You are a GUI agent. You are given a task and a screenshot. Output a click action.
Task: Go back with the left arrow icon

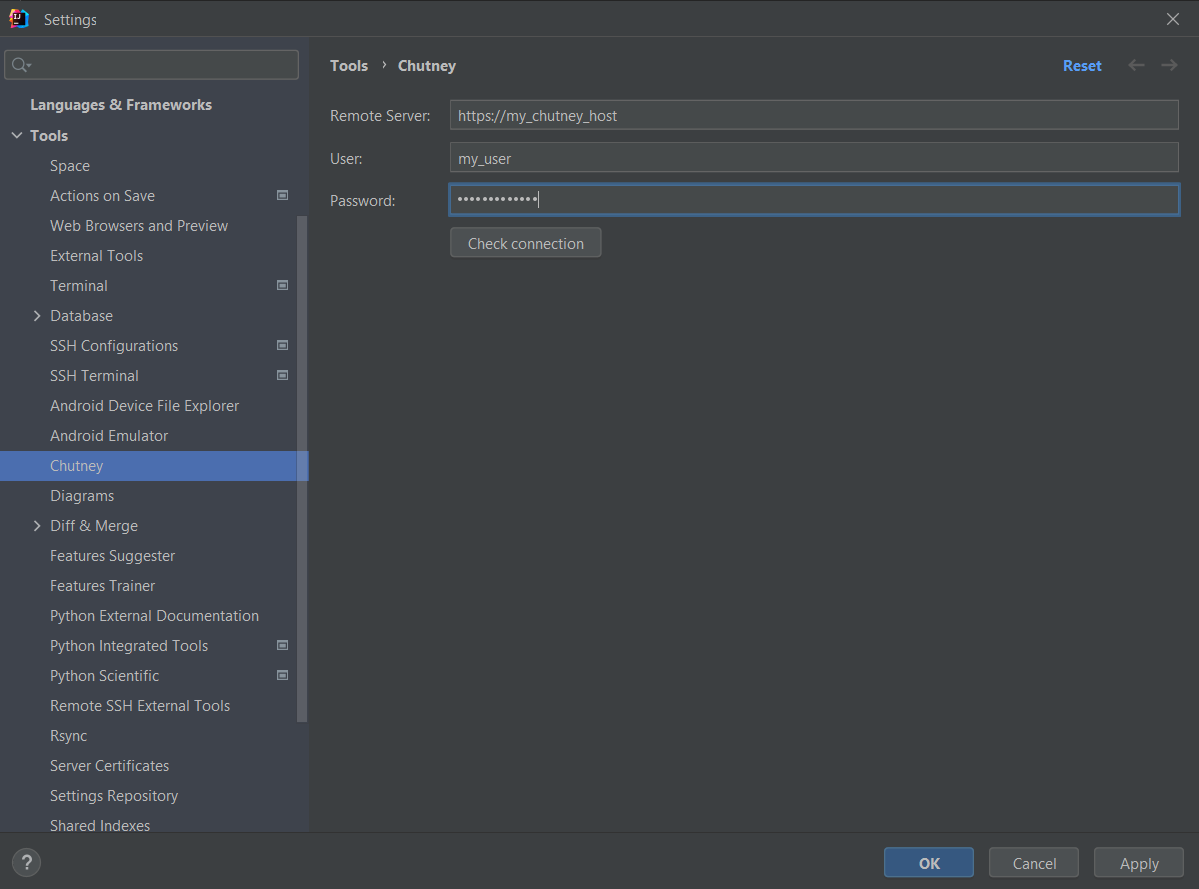pos(1136,65)
